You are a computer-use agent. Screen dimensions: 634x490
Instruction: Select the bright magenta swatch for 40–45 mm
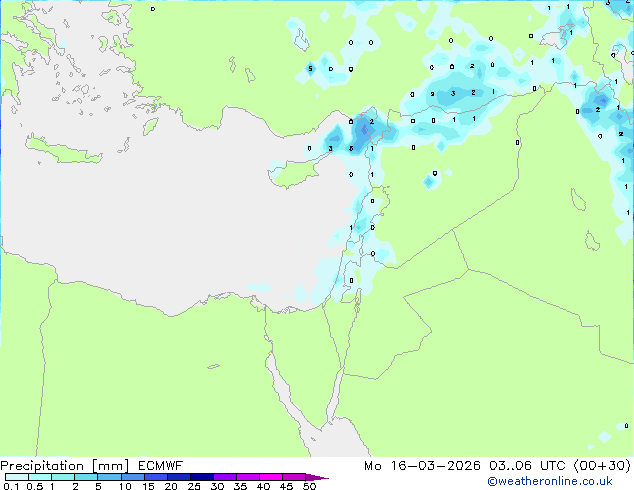click(271, 477)
